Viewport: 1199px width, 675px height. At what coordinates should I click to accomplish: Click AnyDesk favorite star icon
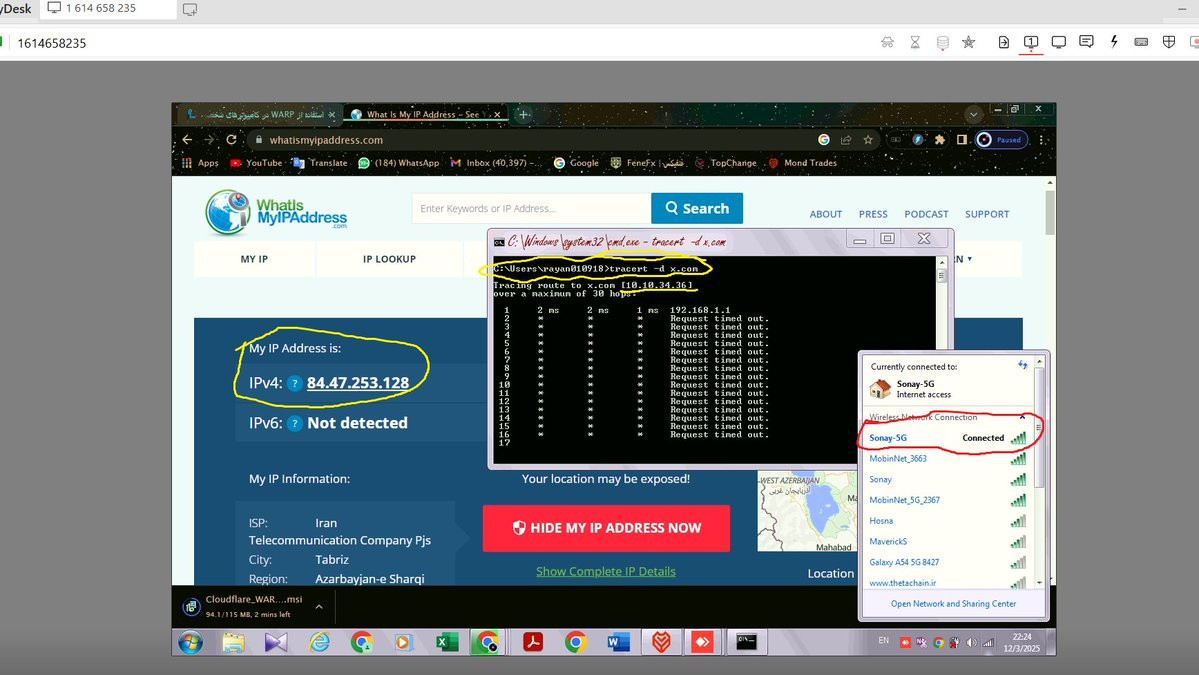coord(969,43)
